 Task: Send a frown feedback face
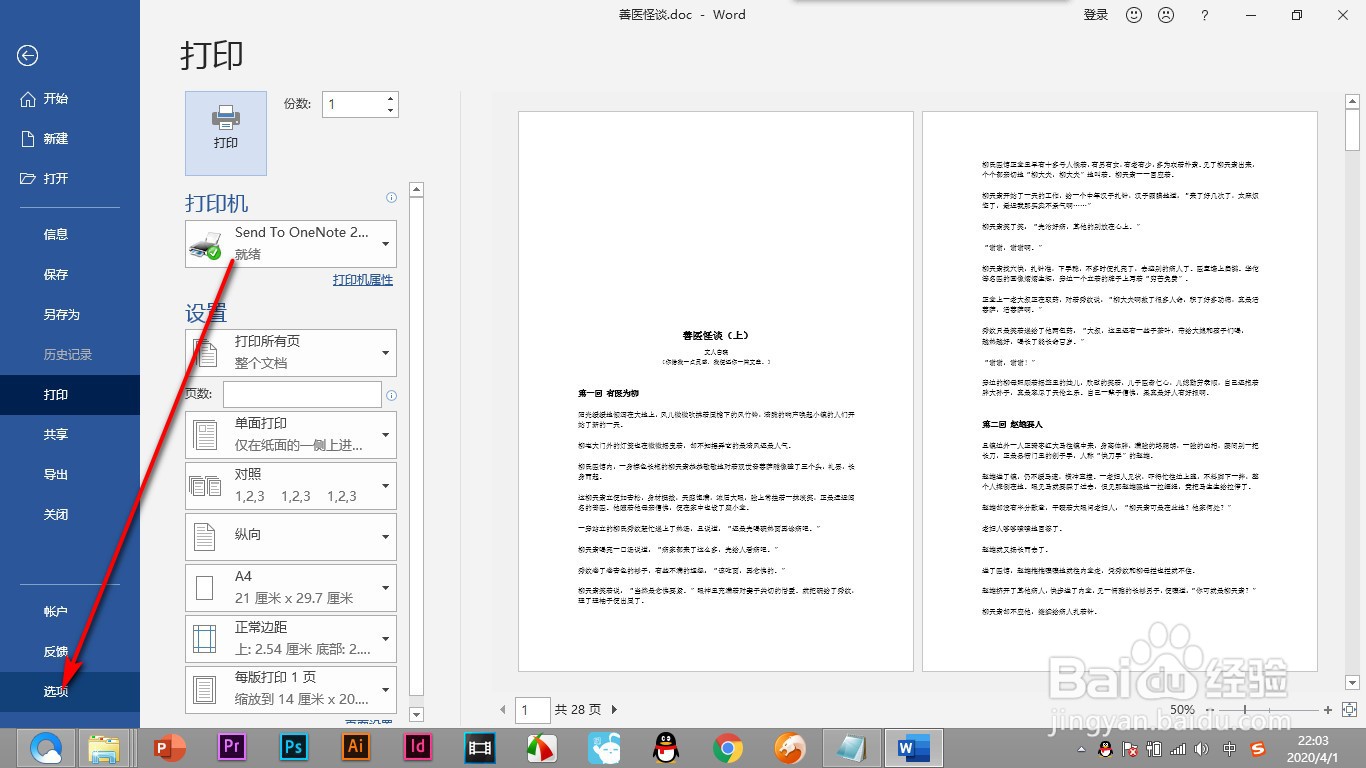click(x=1166, y=15)
